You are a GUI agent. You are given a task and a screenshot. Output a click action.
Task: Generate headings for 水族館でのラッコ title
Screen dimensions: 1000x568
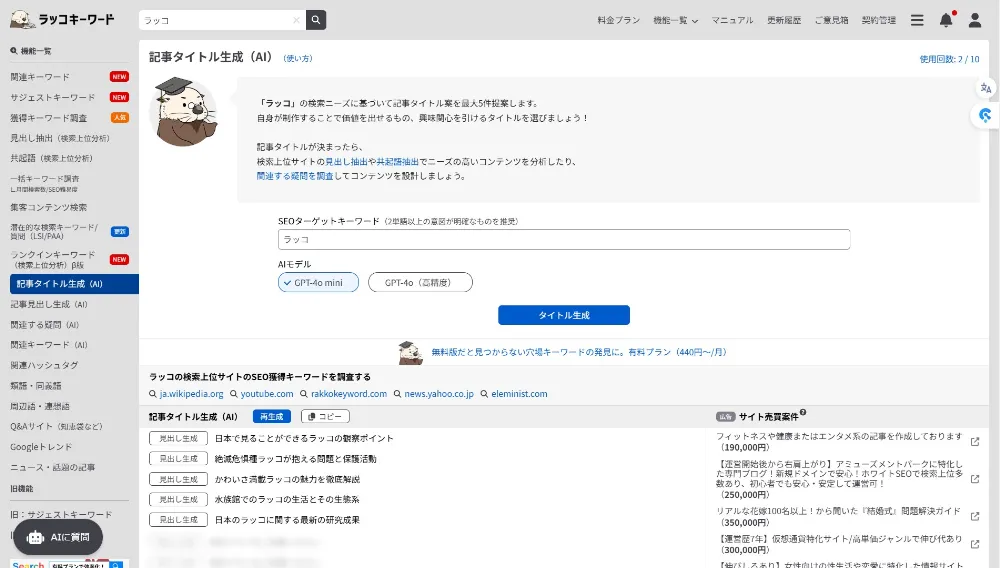(179, 500)
